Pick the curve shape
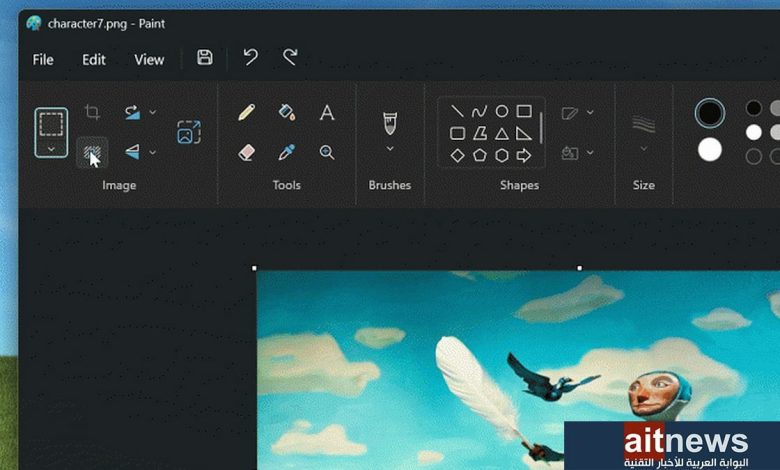780x470 pixels. pos(479,111)
